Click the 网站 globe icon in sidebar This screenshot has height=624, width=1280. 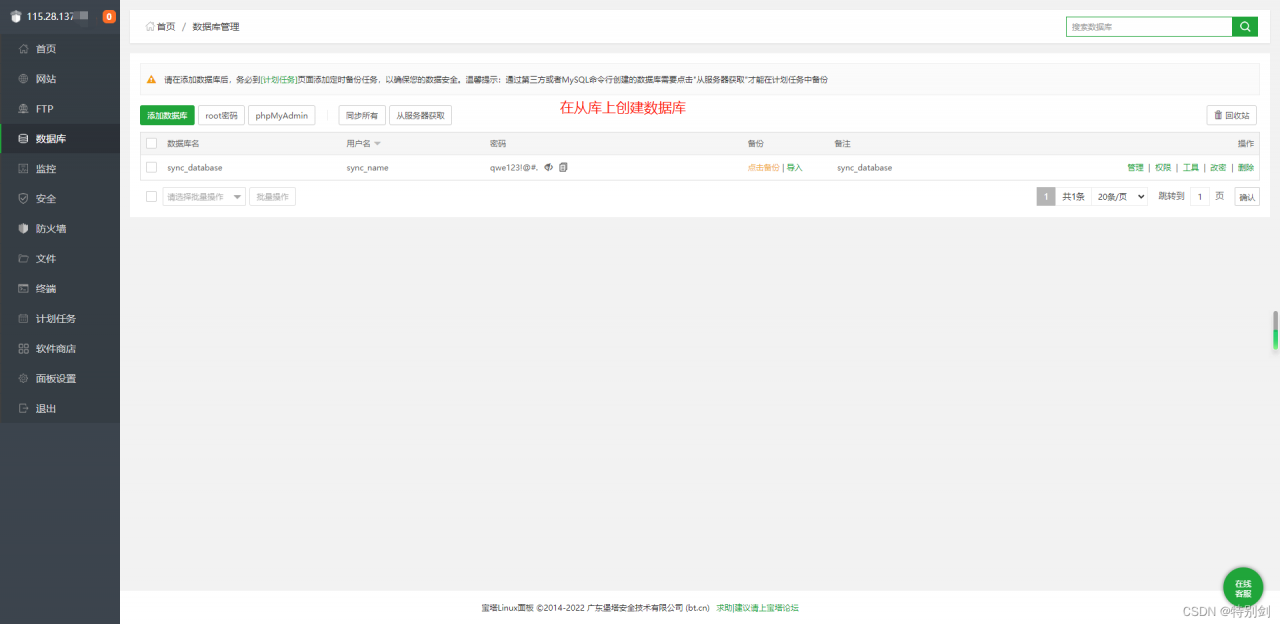(23, 79)
